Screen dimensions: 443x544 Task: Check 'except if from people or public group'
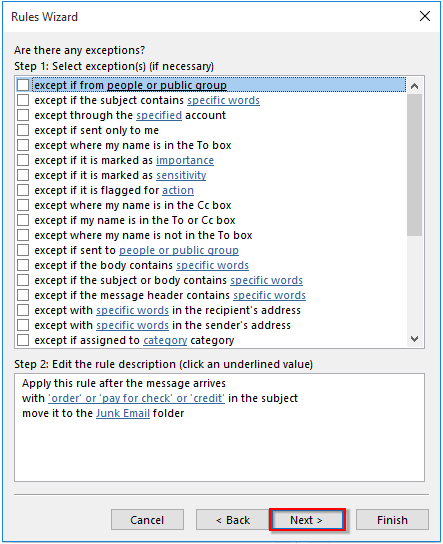point(23,85)
